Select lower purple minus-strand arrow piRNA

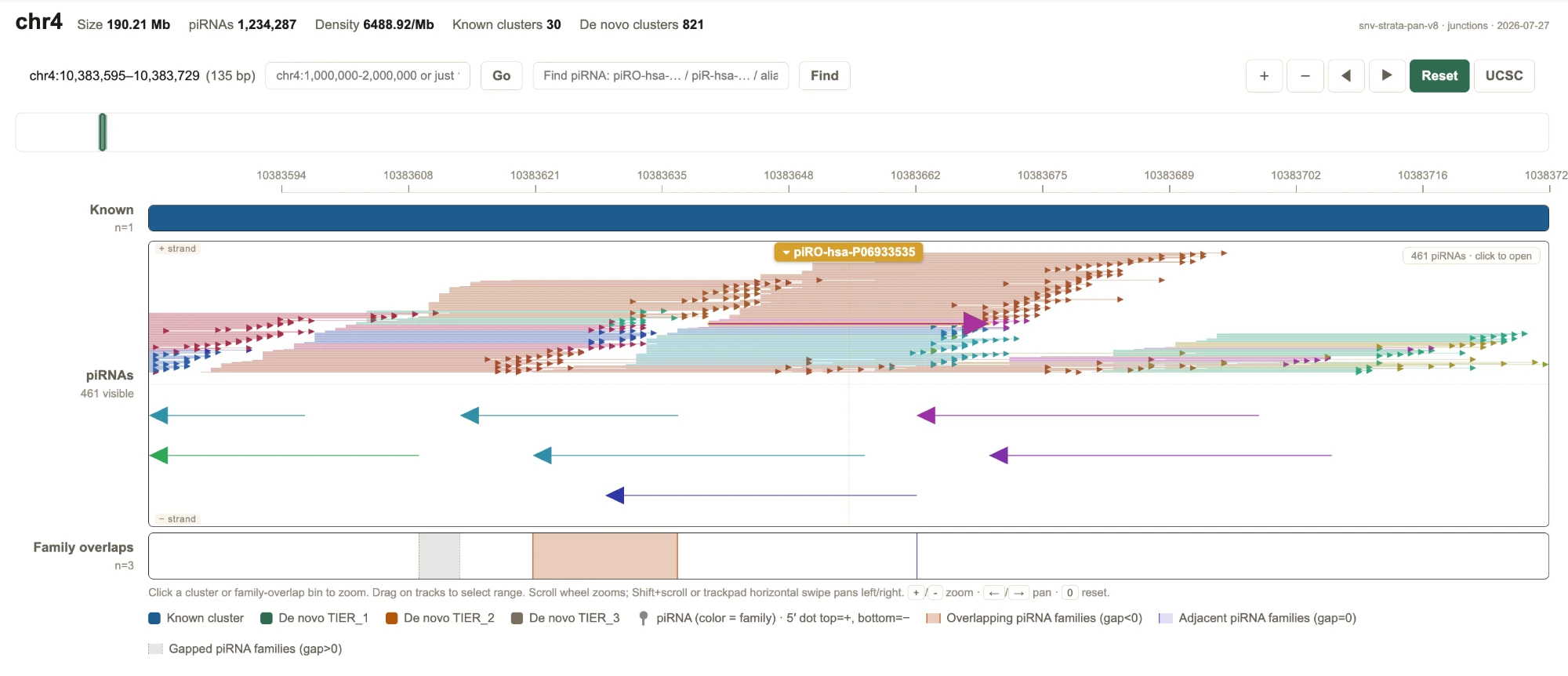1160,456
